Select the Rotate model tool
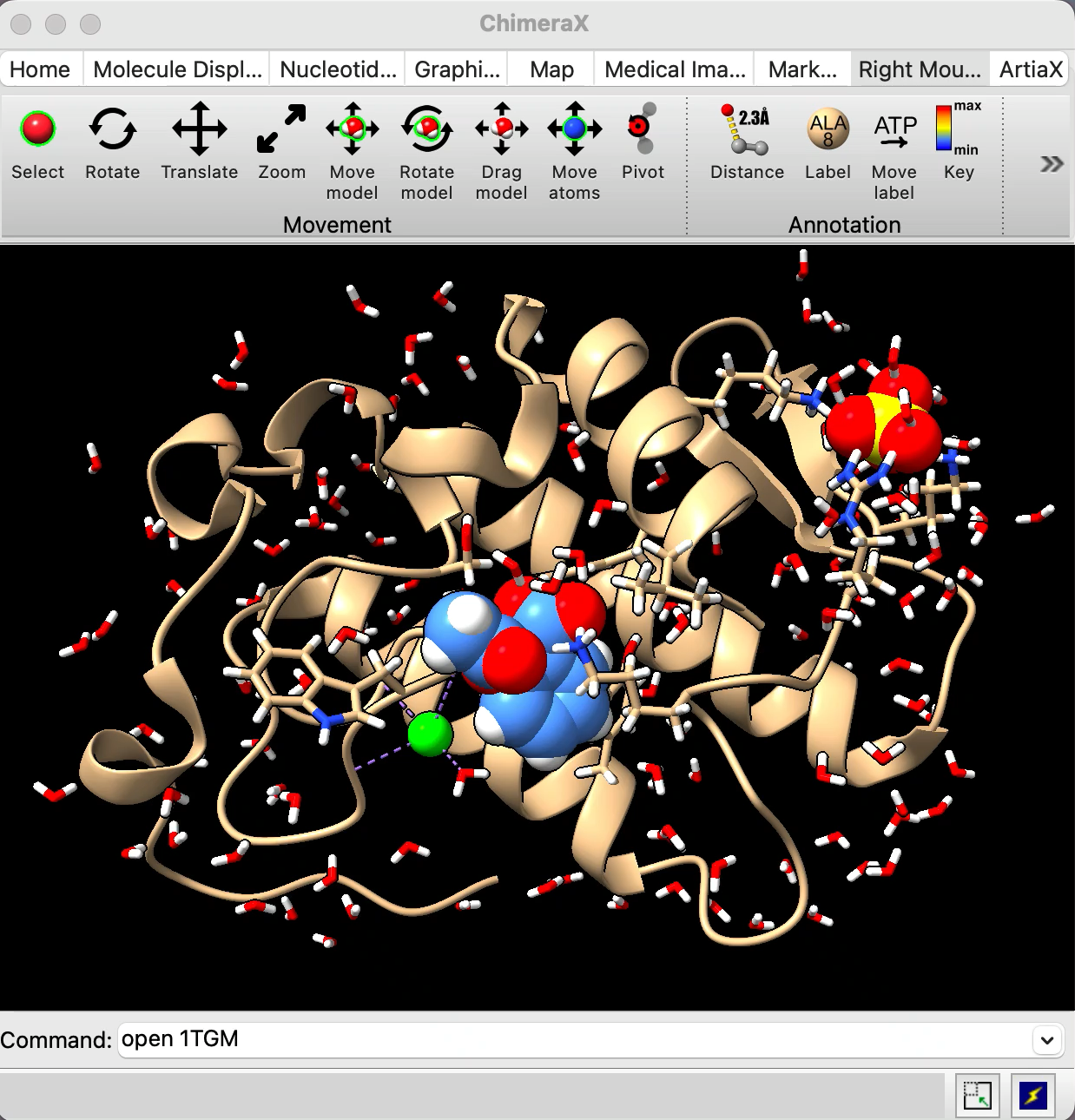1075x1120 pixels. tap(426, 129)
